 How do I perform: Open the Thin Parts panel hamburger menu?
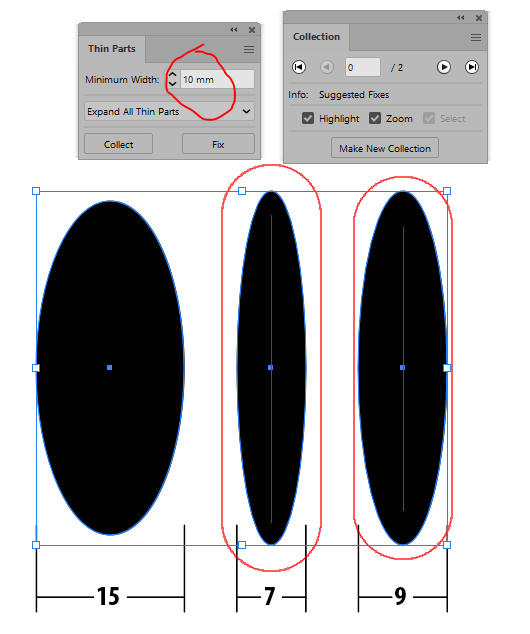tap(249, 49)
